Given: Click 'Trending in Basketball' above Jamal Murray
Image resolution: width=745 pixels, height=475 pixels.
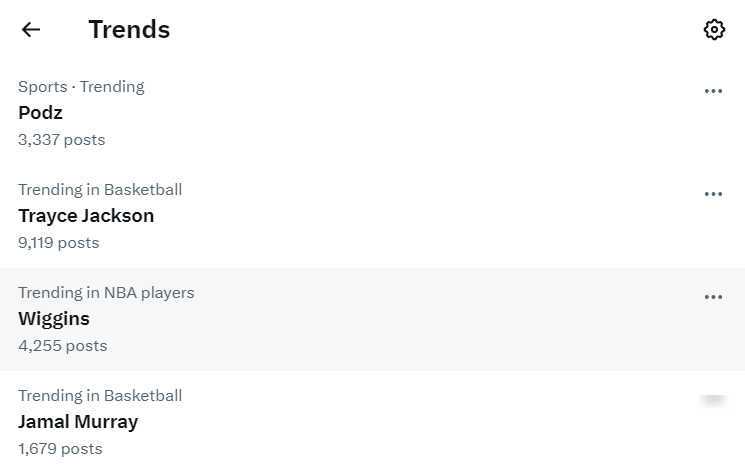Looking at the screenshot, I should pos(100,396).
